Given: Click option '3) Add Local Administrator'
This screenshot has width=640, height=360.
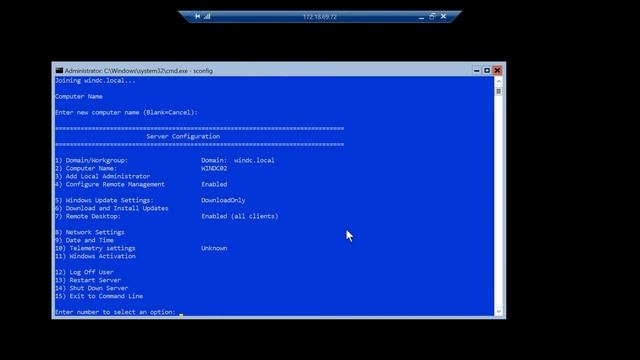Looking at the screenshot, I should tap(102, 176).
